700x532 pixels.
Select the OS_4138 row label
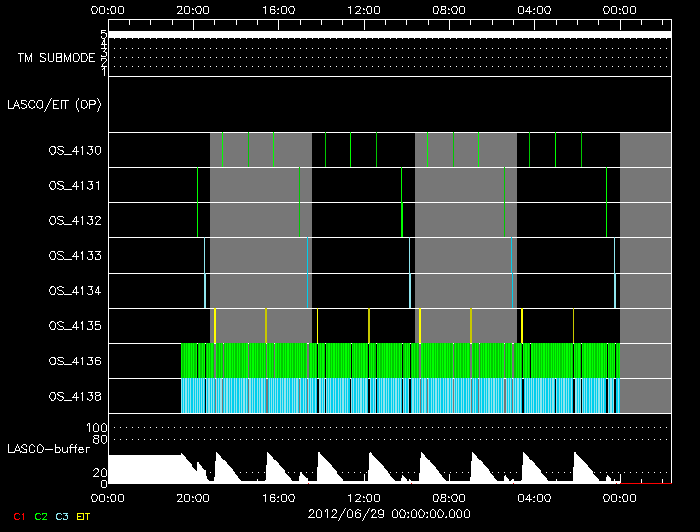pos(75,396)
